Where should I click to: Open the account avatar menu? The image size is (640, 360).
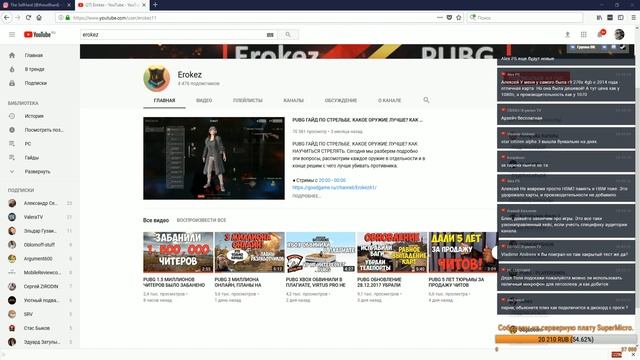[619, 35]
